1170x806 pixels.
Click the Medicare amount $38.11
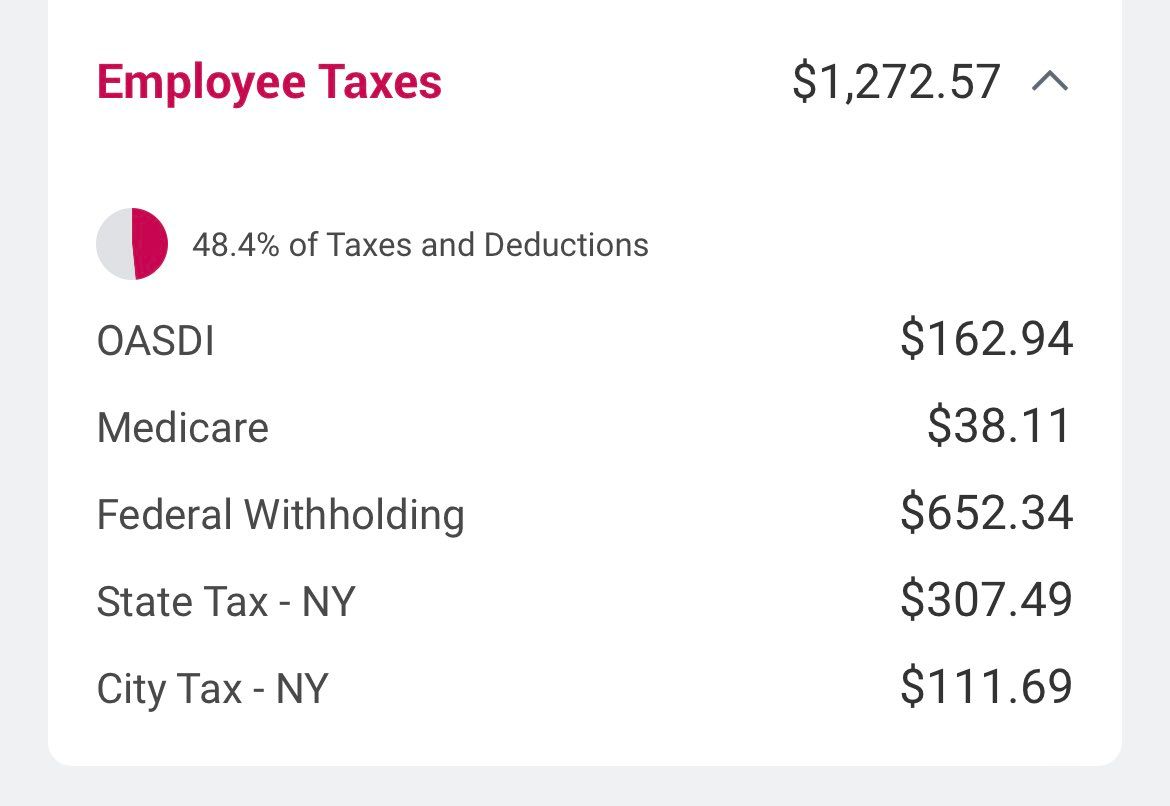pyautogui.click(x=999, y=426)
